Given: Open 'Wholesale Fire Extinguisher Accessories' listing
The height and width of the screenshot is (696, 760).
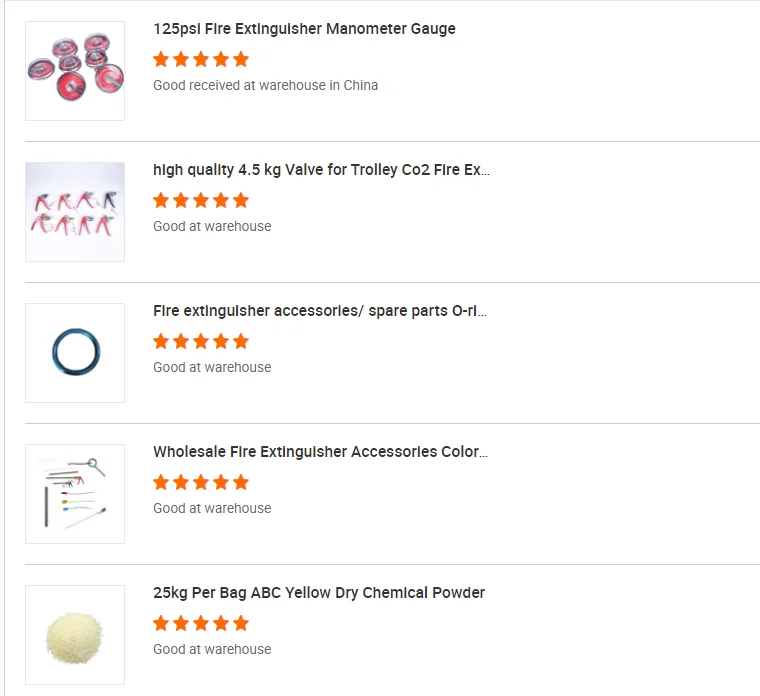Looking at the screenshot, I should point(320,452).
